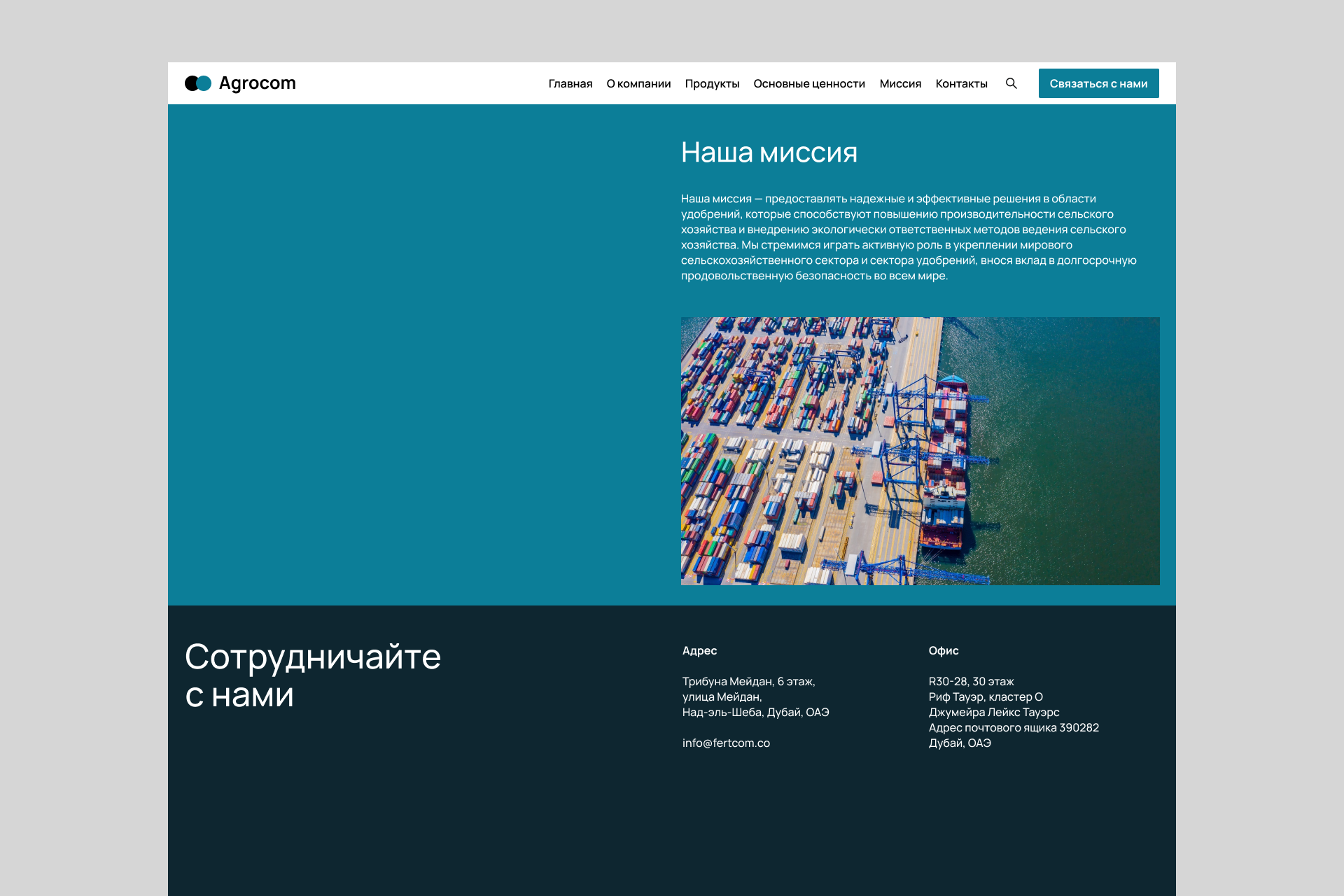
Task: Click the Связаться с нами button
Action: [1098, 83]
